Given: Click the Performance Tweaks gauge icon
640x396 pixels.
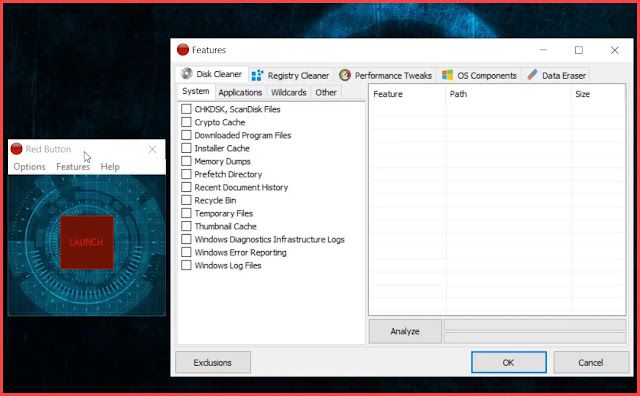Looking at the screenshot, I should (x=345, y=75).
